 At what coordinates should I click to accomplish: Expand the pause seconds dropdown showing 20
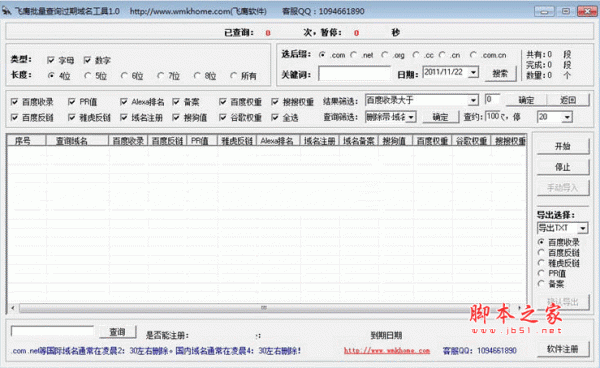tap(567, 117)
